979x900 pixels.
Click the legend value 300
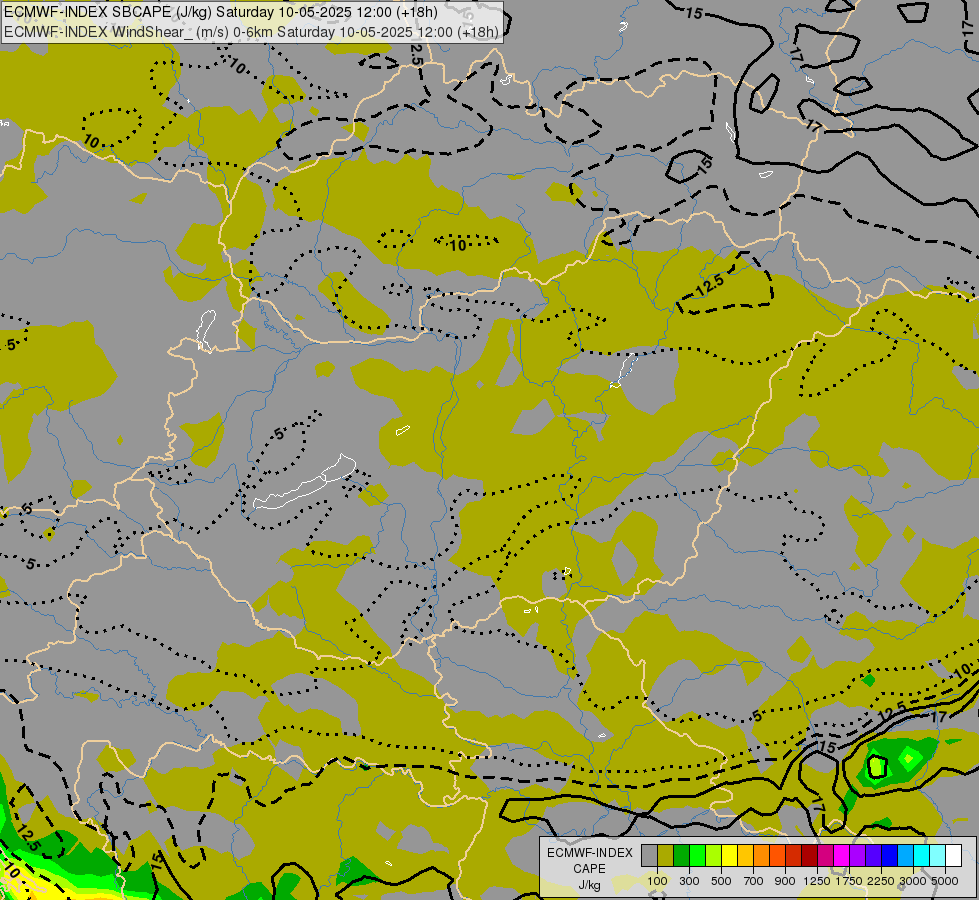tap(689, 881)
